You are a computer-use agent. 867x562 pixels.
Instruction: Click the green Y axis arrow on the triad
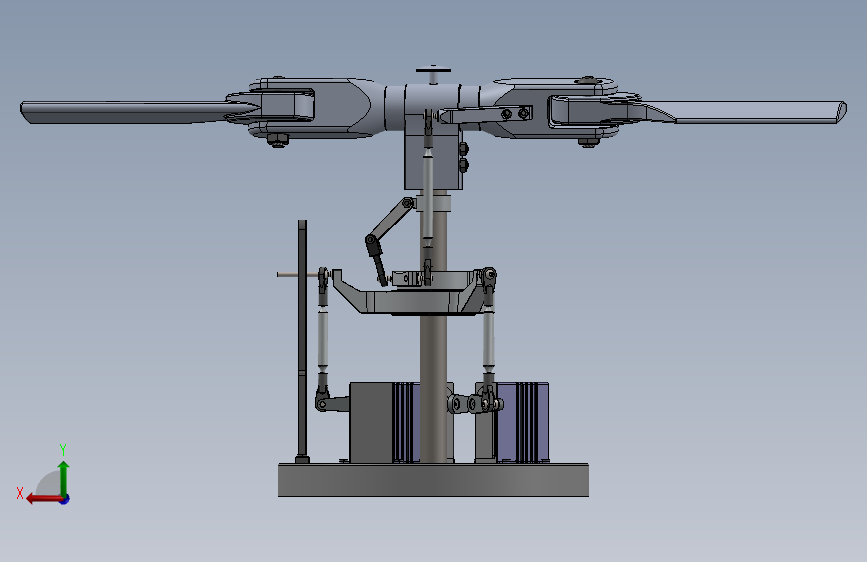pos(64,477)
